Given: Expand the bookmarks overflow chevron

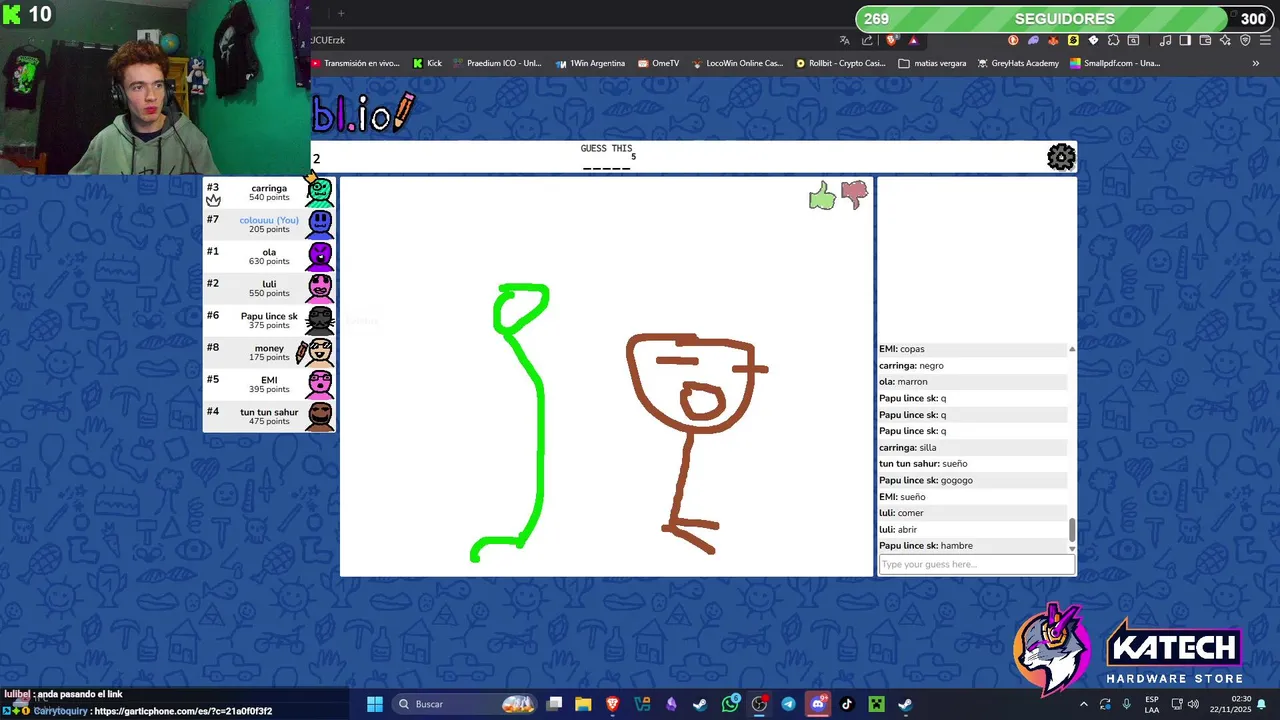Looking at the screenshot, I should pyautogui.click(x=1256, y=63).
